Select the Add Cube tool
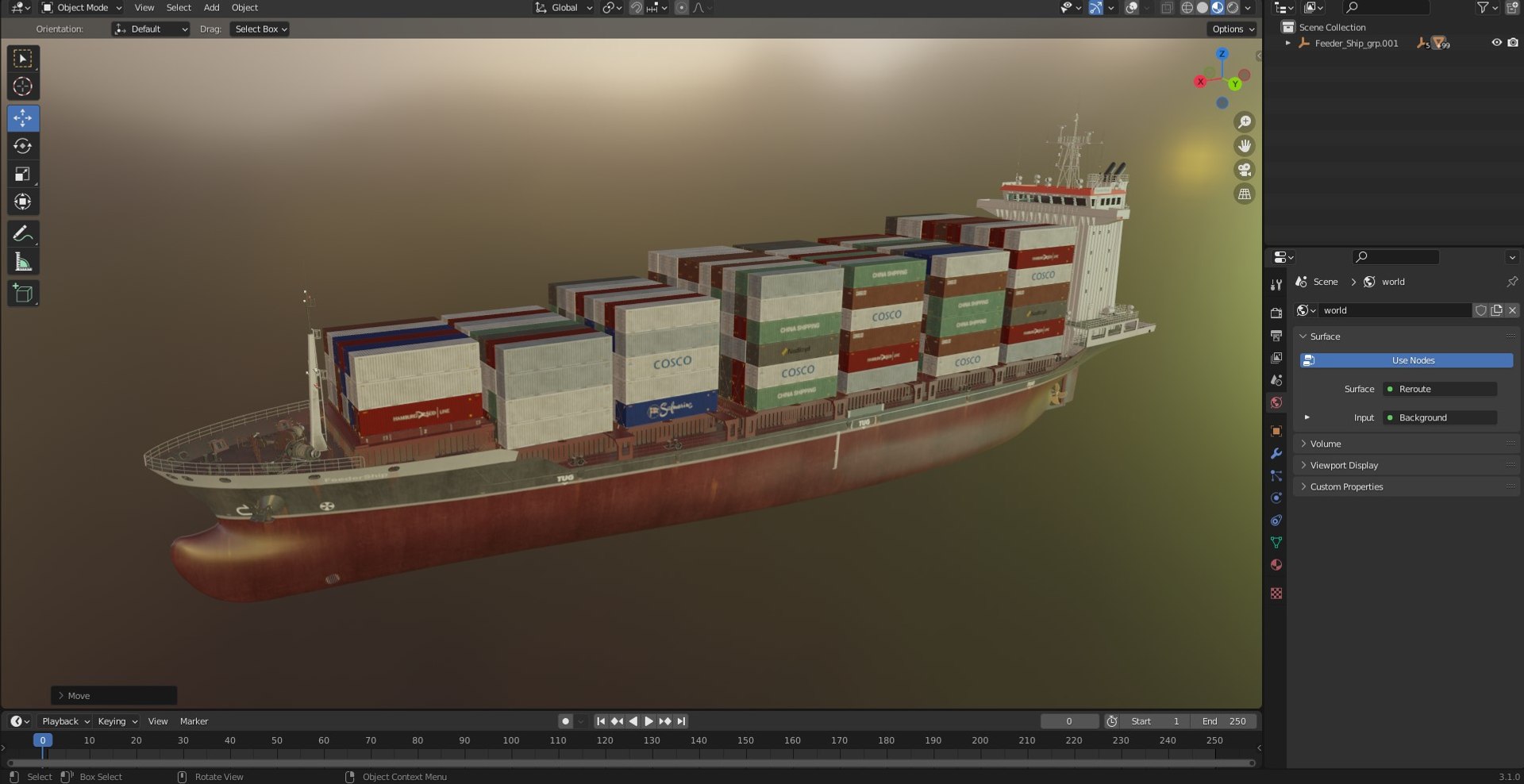This screenshot has height=784, width=1524. tap(23, 294)
